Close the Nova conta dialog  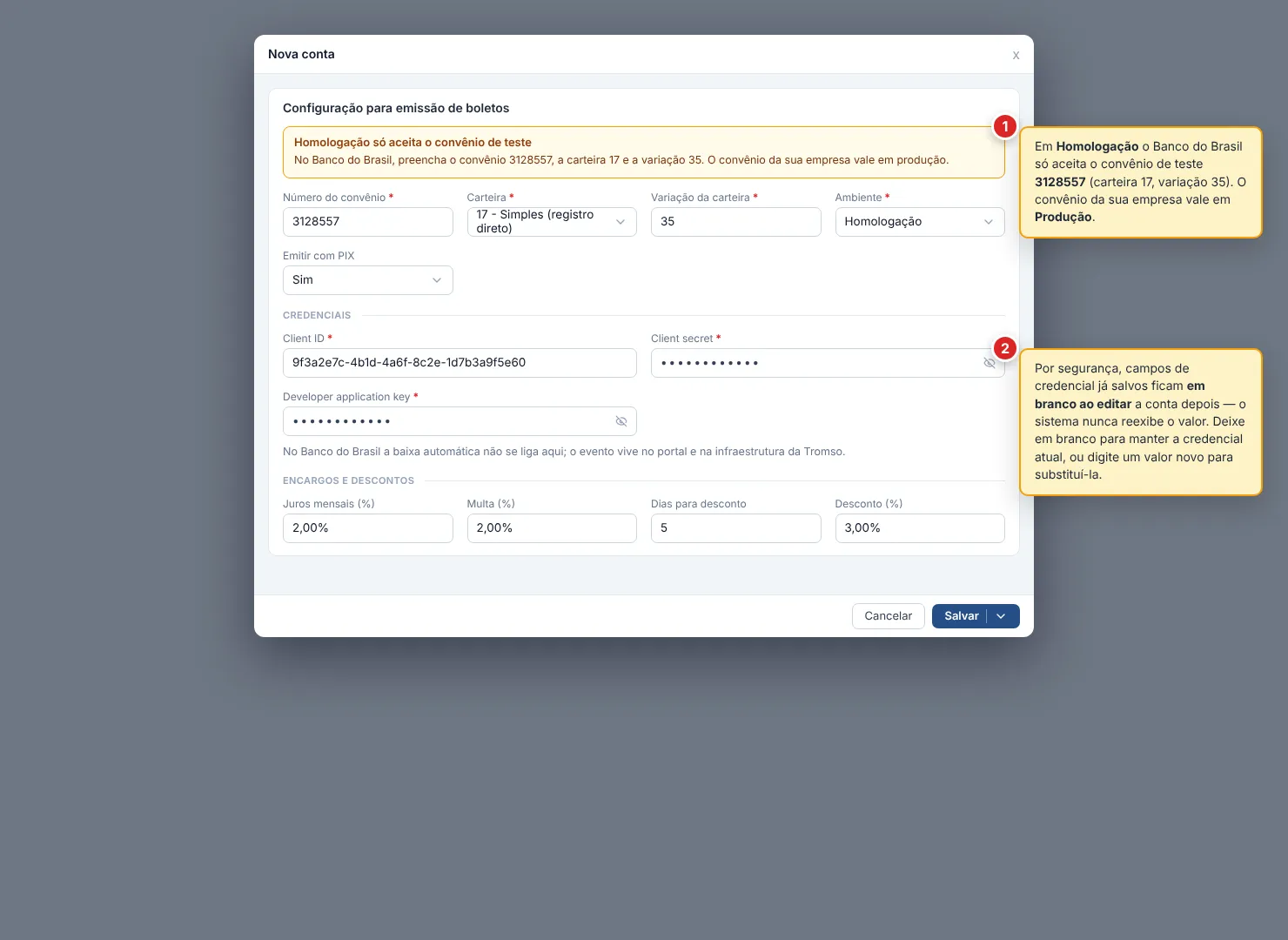(x=1016, y=55)
